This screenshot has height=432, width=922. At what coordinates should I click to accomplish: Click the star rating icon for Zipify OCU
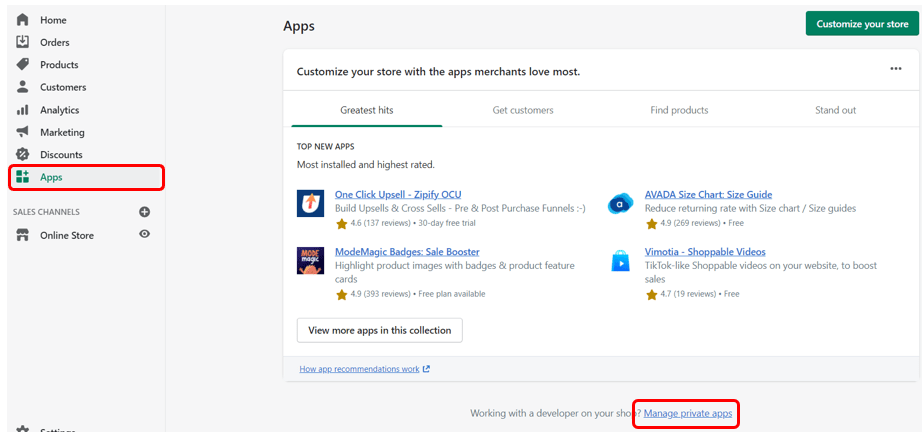pos(342,223)
